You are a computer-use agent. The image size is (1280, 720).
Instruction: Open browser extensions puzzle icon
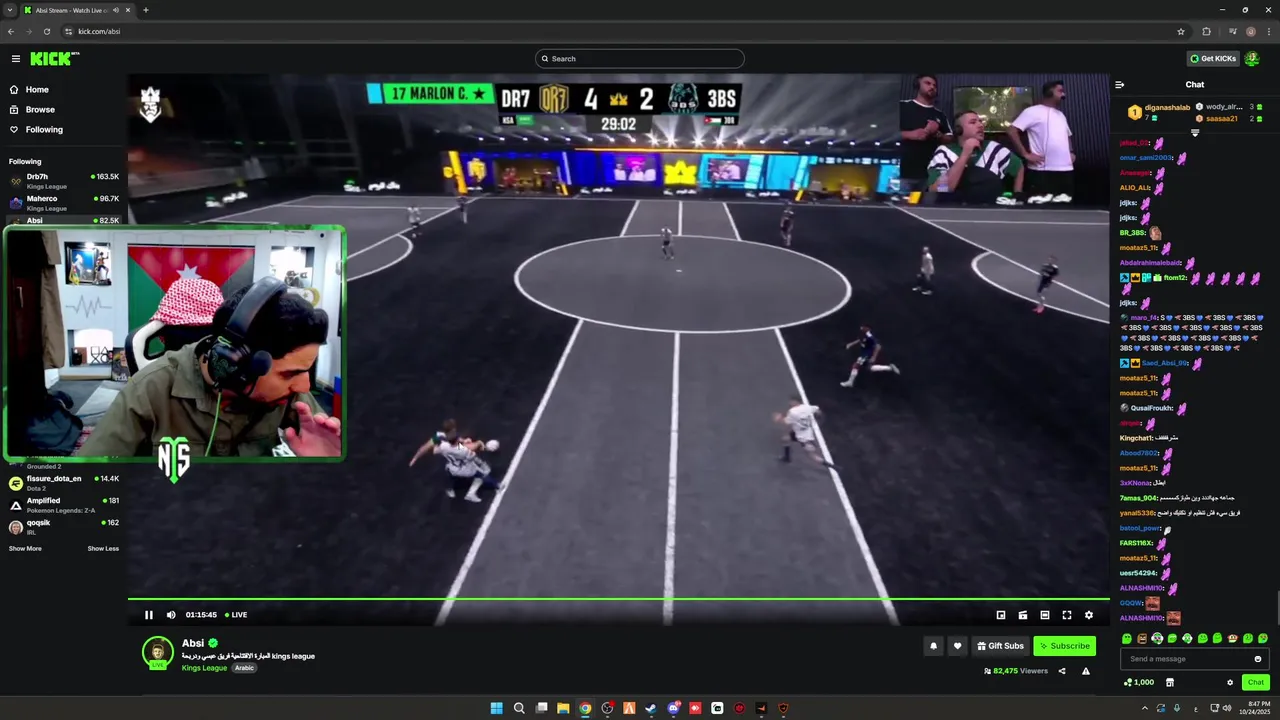click(1206, 31)
